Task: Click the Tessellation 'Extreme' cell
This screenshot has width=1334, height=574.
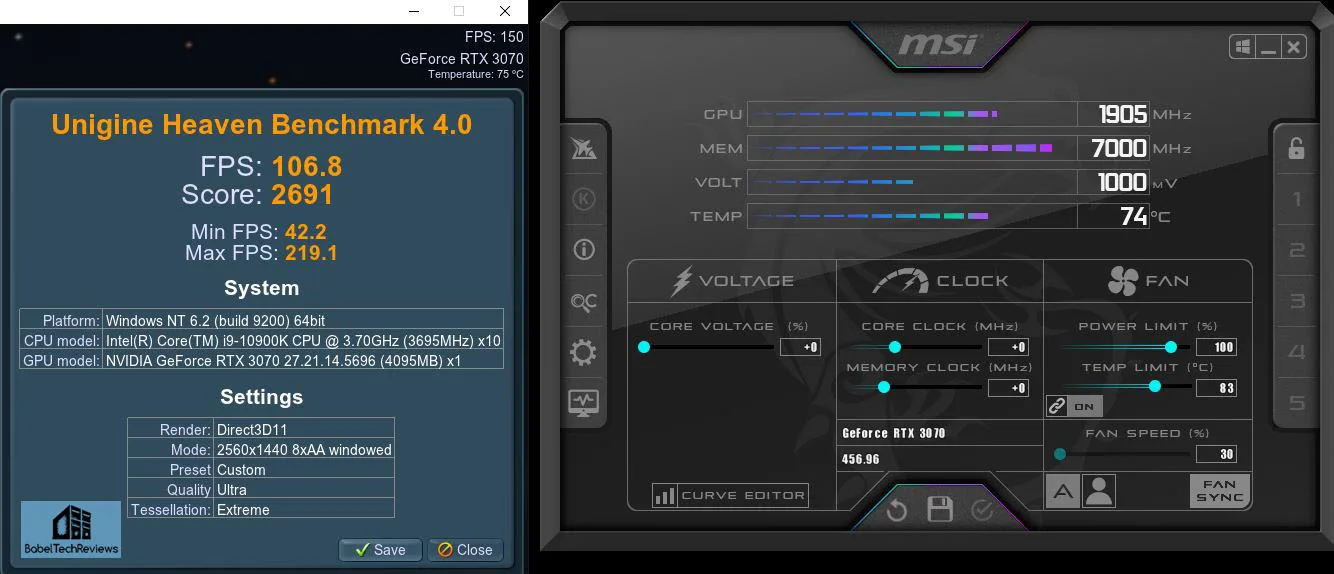Action: pos(304,509)
